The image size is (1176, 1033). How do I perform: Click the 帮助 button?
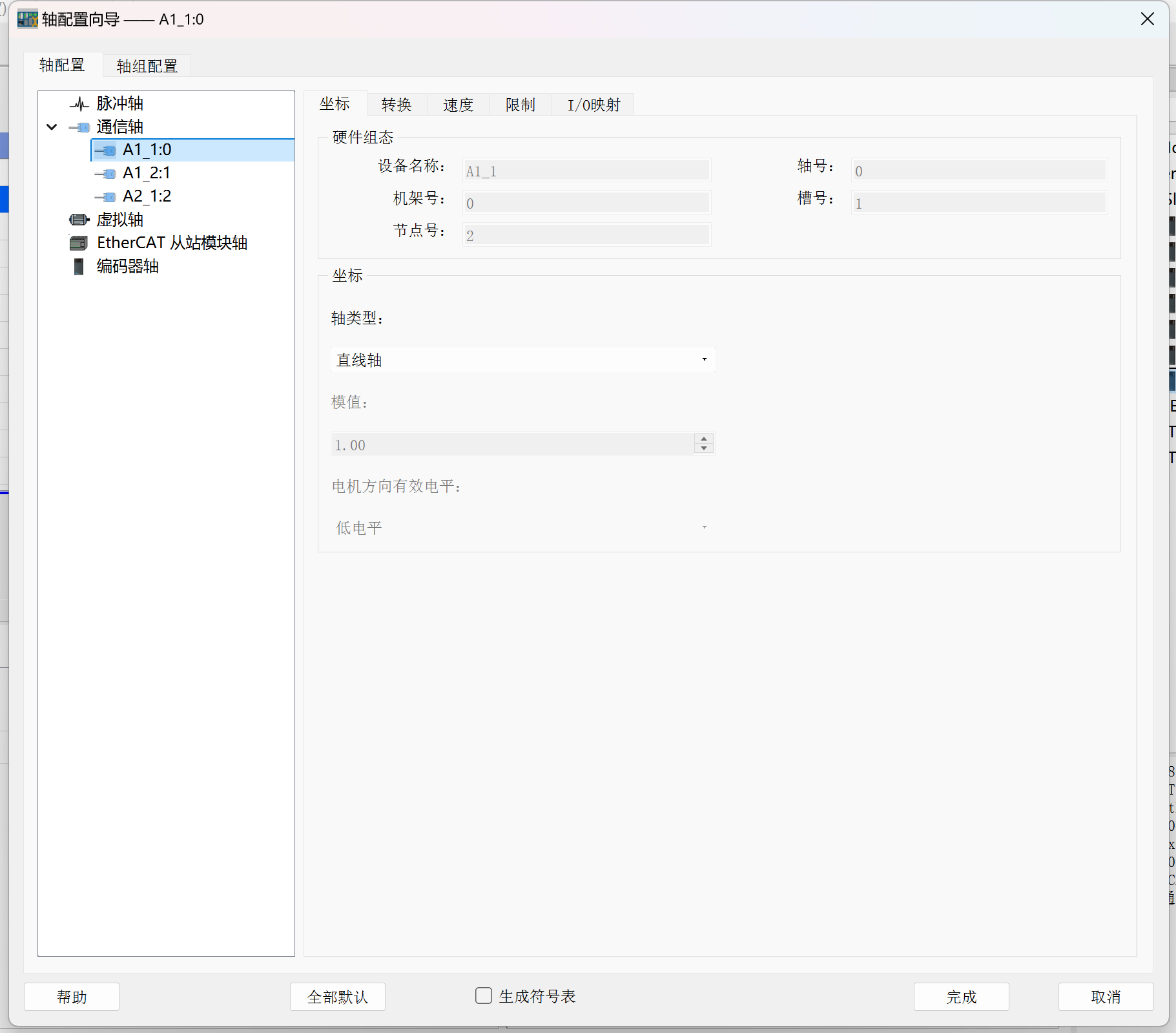(72, 997)
